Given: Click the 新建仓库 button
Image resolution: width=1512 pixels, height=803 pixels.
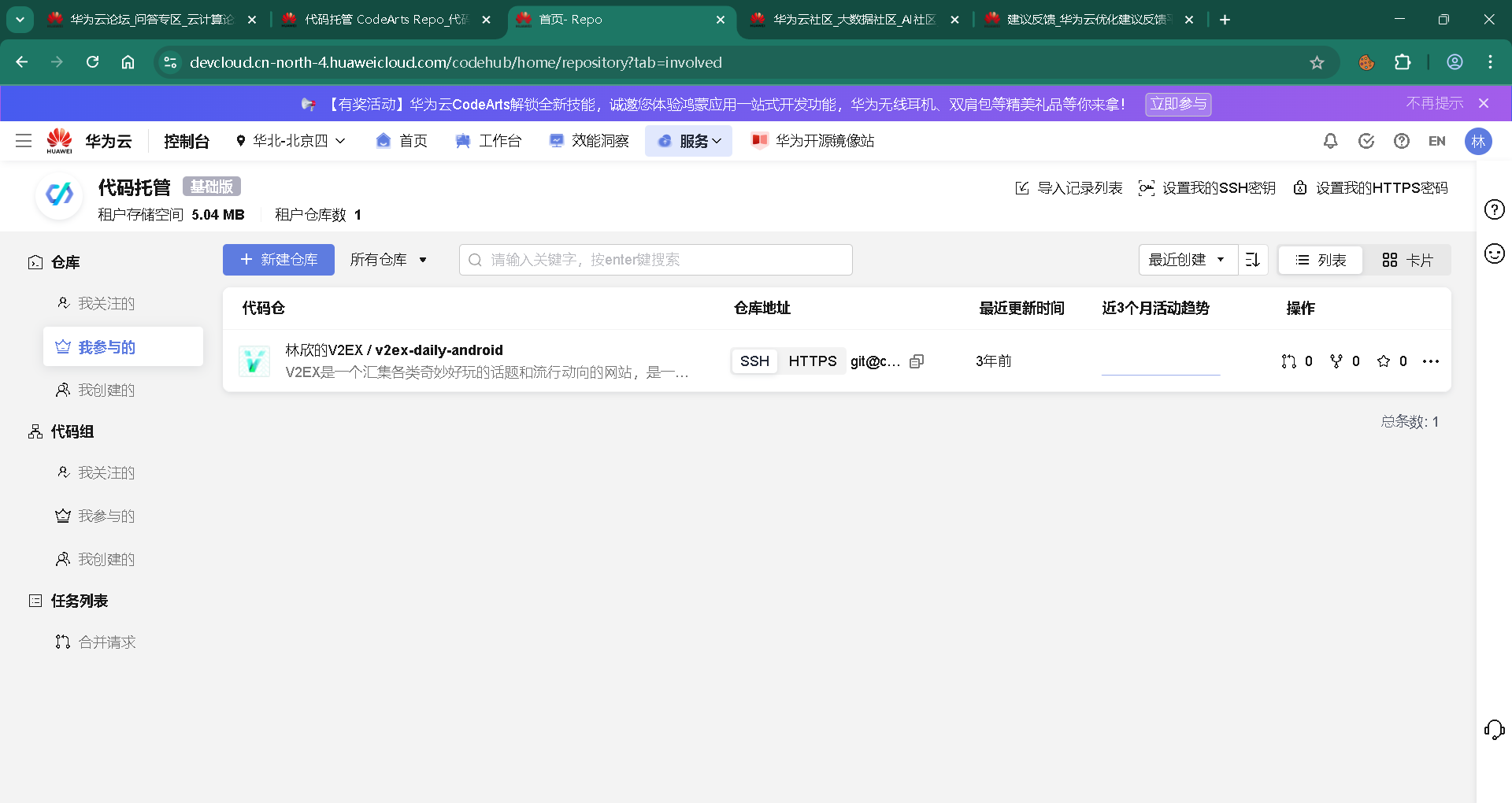Looking at the screenshot, I should pos(279,260).
